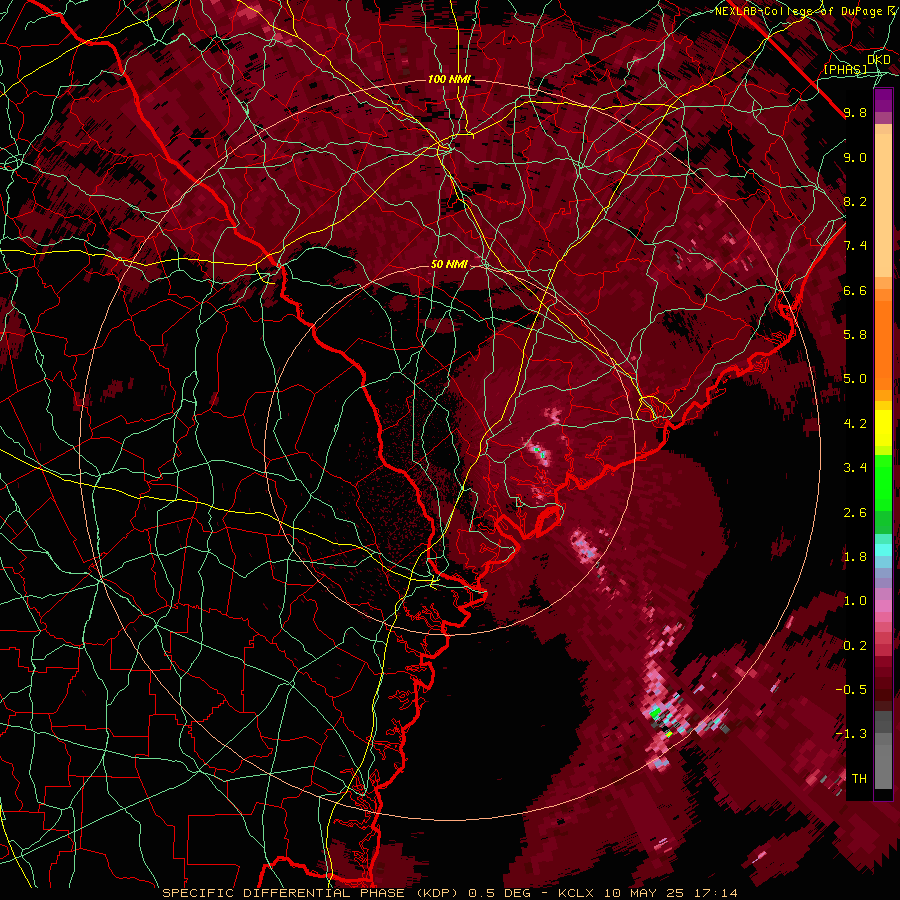Click the 0.2 legend value
Image resolution: width=900 pixels, height=900 pixels.
point(855,646)
